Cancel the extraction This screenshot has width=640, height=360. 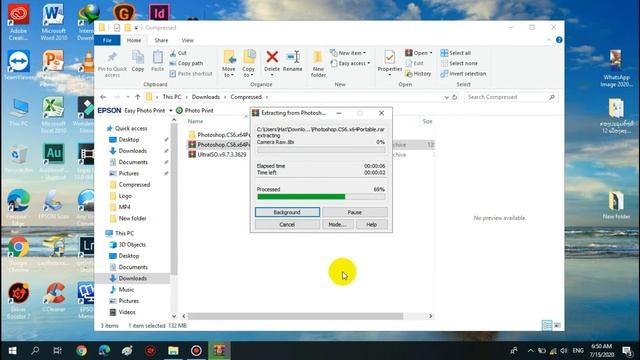coord(287,224)
